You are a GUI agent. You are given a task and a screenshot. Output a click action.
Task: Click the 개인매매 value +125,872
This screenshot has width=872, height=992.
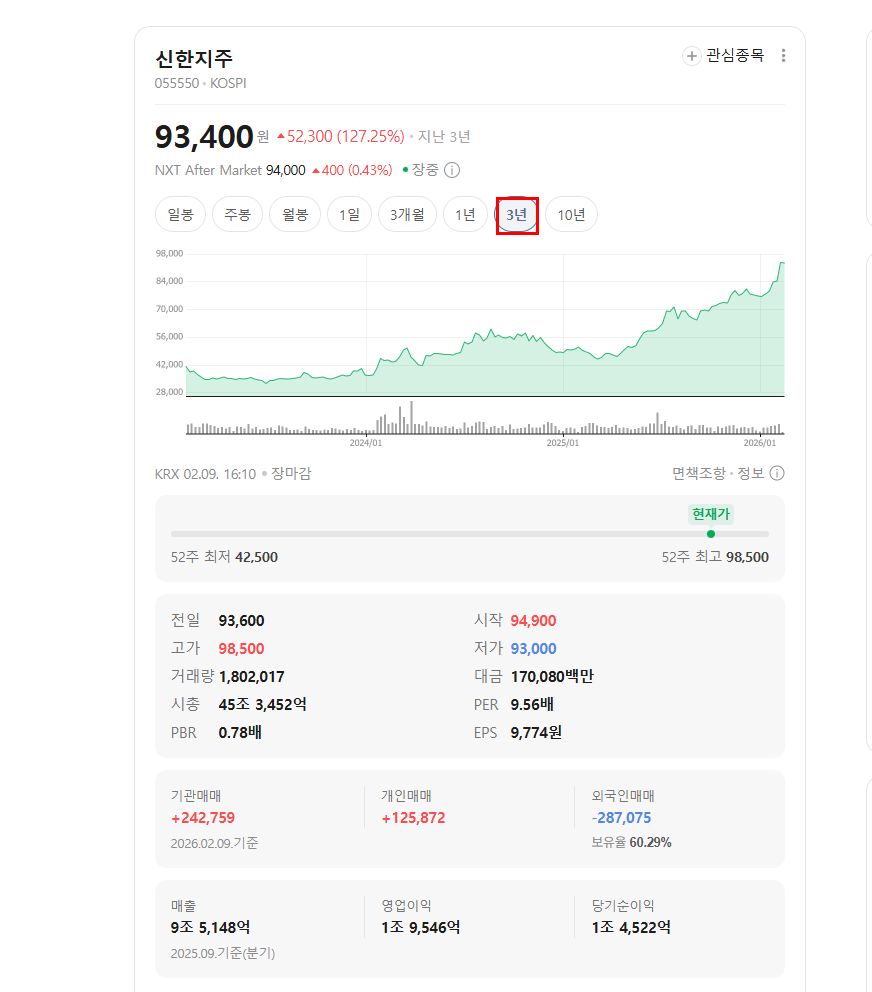pos(413,818)
